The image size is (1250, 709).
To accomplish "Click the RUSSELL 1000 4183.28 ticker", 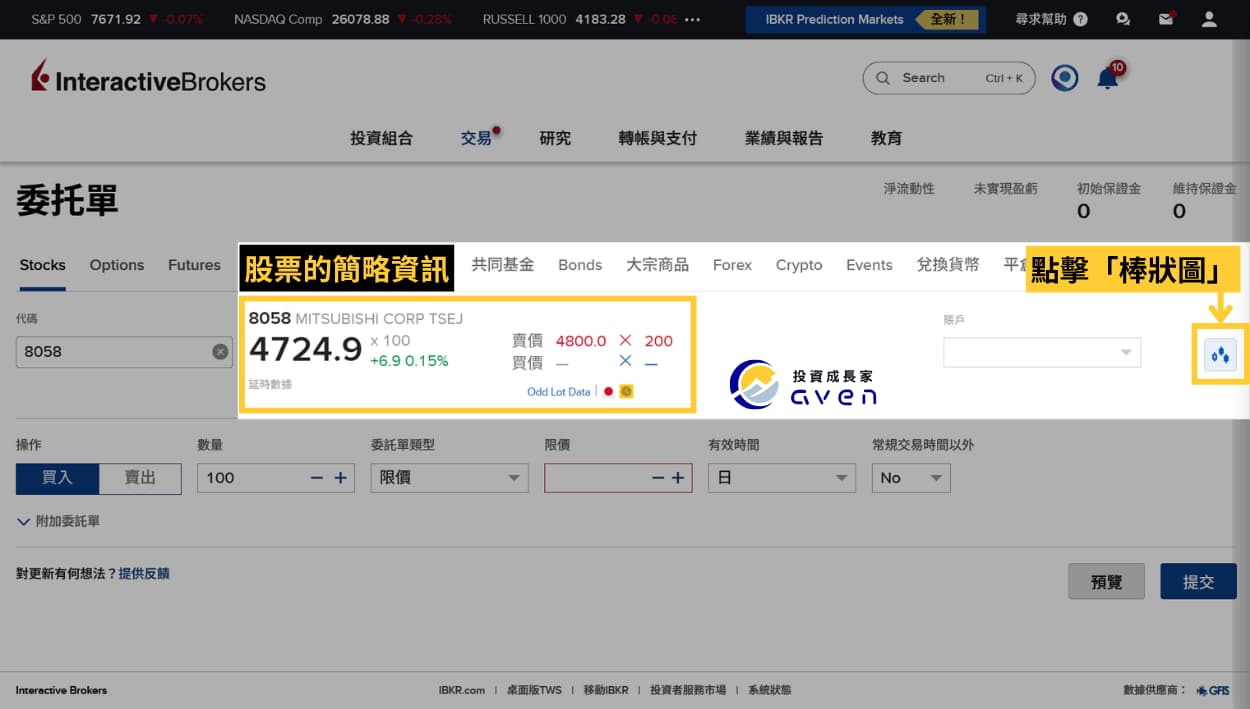I will (580, 19).
